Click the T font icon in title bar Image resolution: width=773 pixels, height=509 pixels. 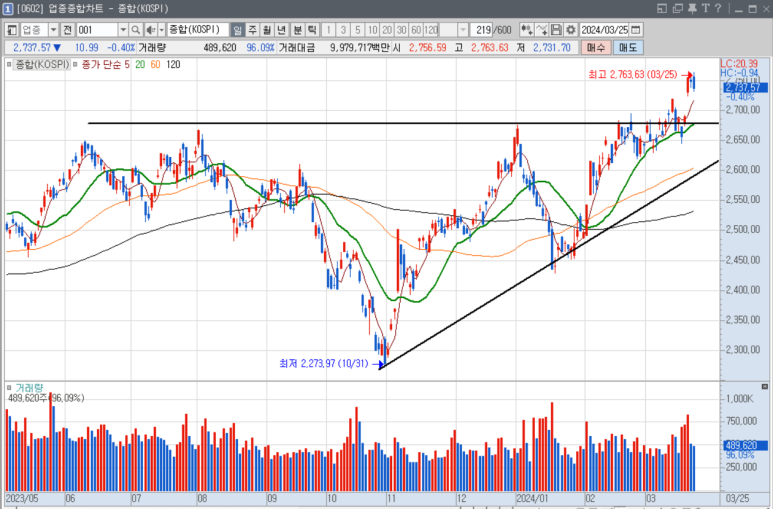click(x=705, y=8)
